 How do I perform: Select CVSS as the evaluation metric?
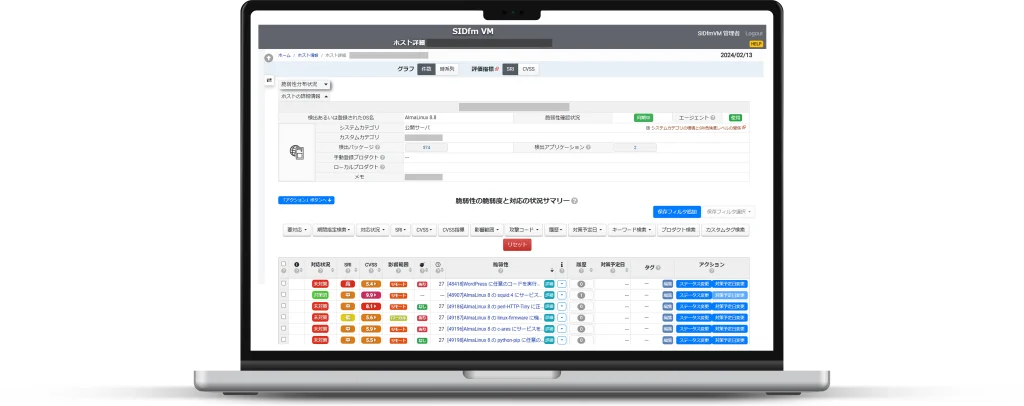[529, 69]
